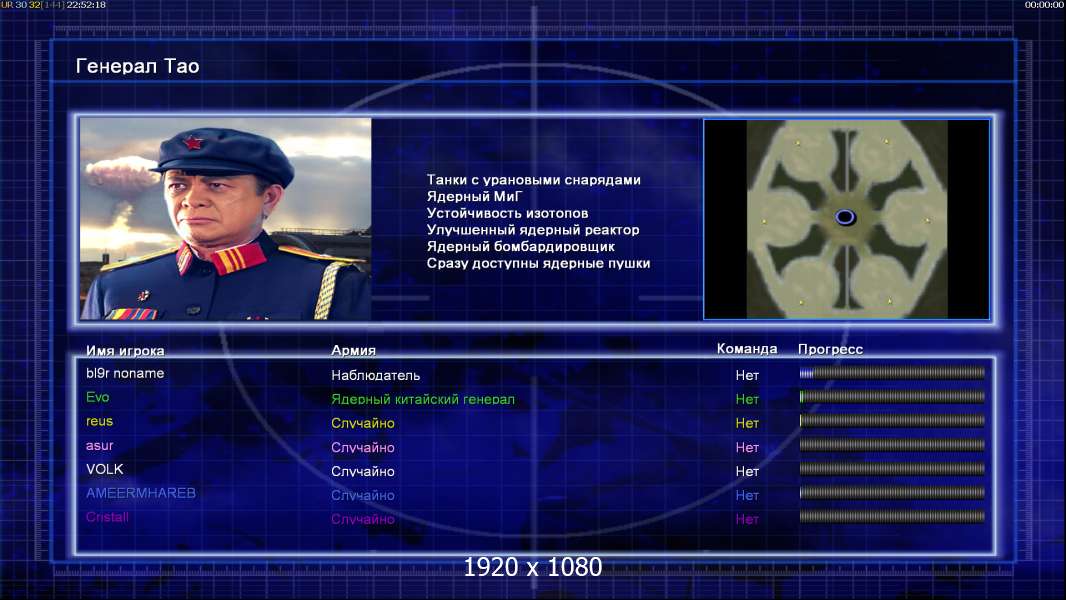Image resolution: width=1066 pixels, height=600 pixels.
Task: Select player name bl9r noname
Action: click(125, 373)
